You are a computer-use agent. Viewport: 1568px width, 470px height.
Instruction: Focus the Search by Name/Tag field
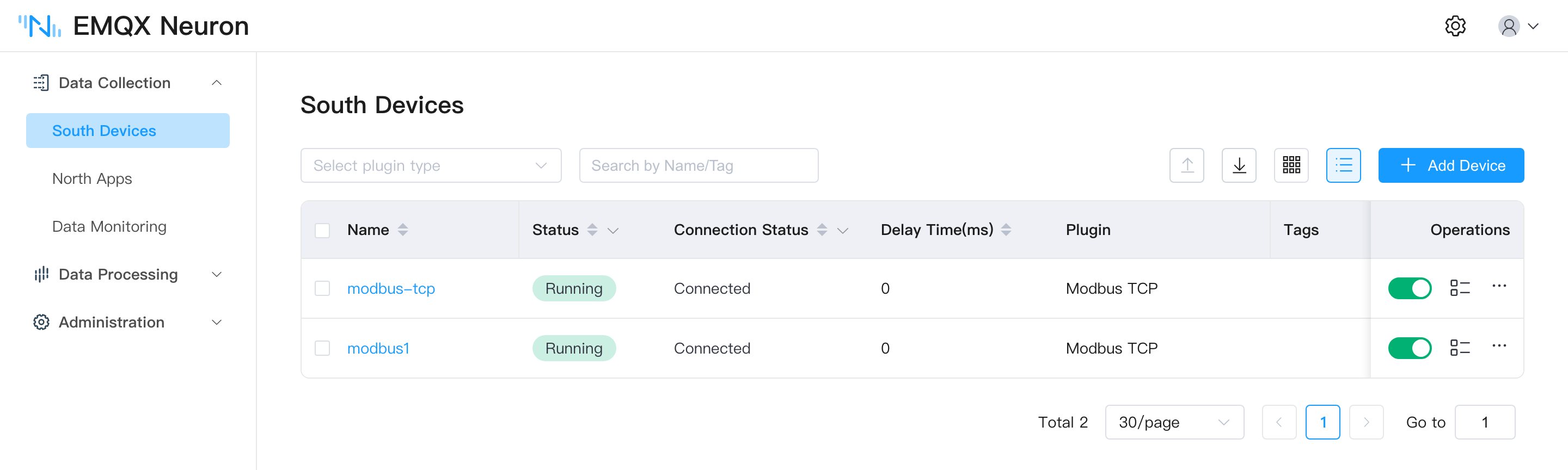[x=698, y=165]
